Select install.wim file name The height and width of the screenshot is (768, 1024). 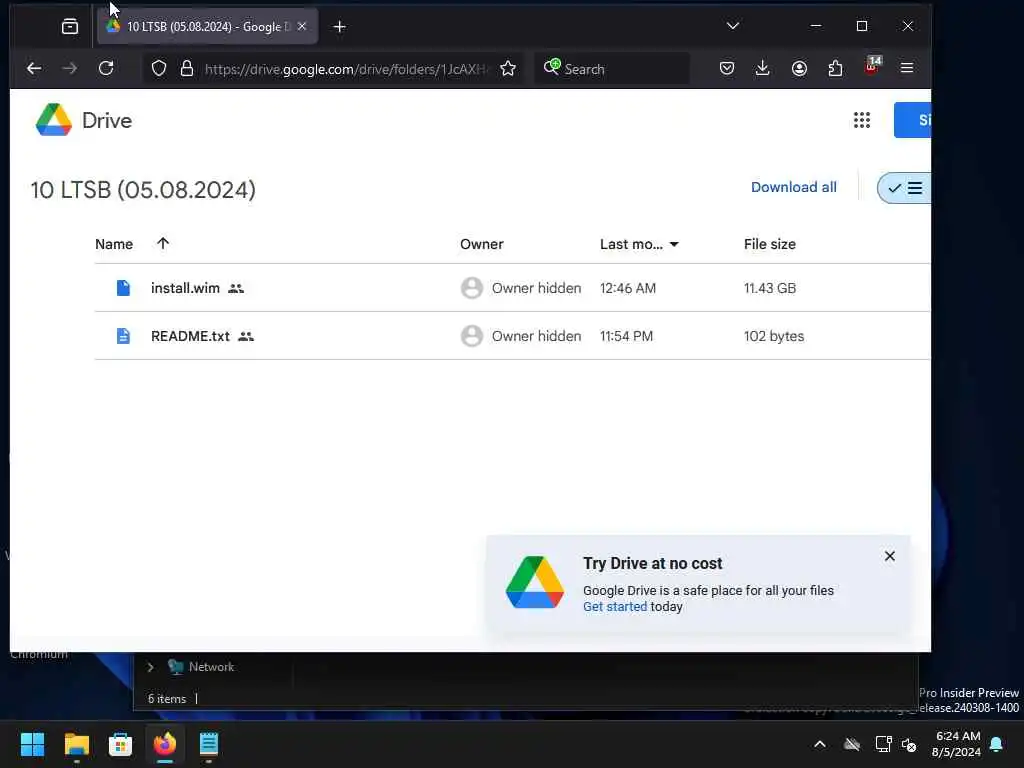185,288
